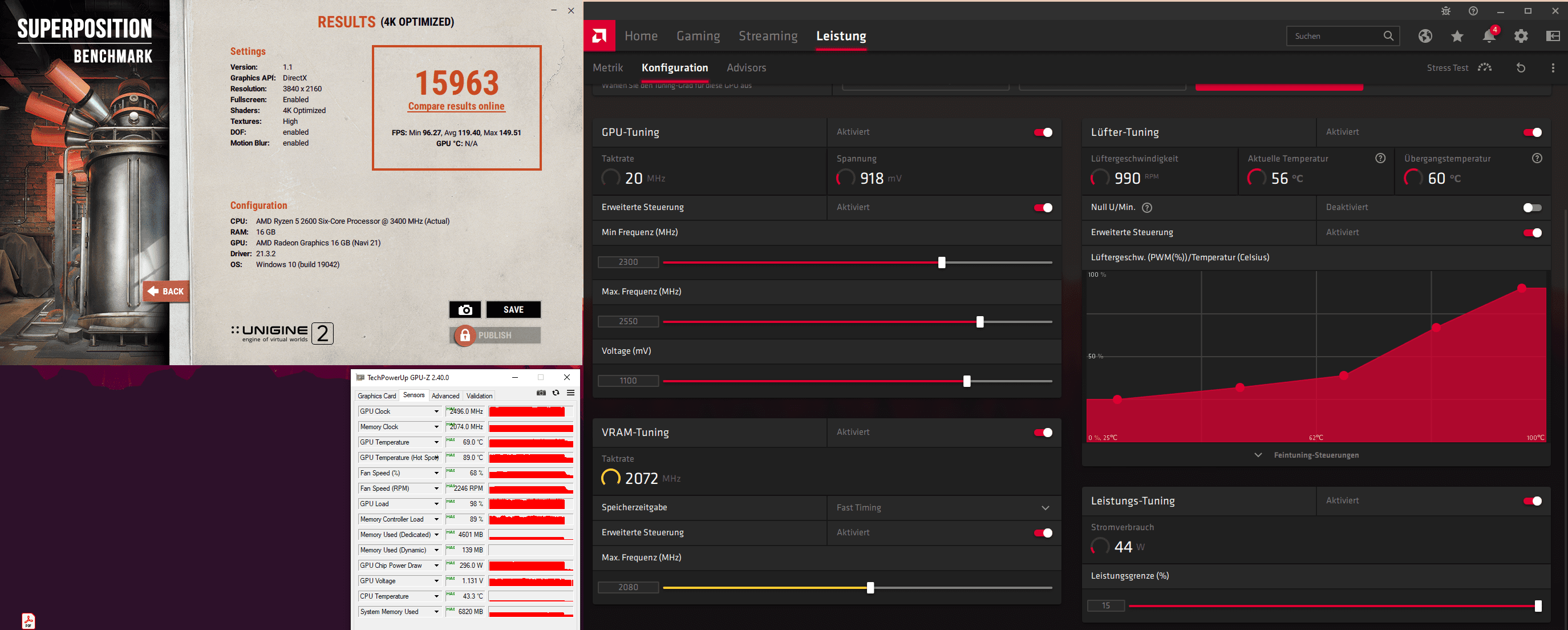1568x630 pixels.
Task: Click VRAM Max. Frequenz slider handle
Action: (x=870, y=588)
